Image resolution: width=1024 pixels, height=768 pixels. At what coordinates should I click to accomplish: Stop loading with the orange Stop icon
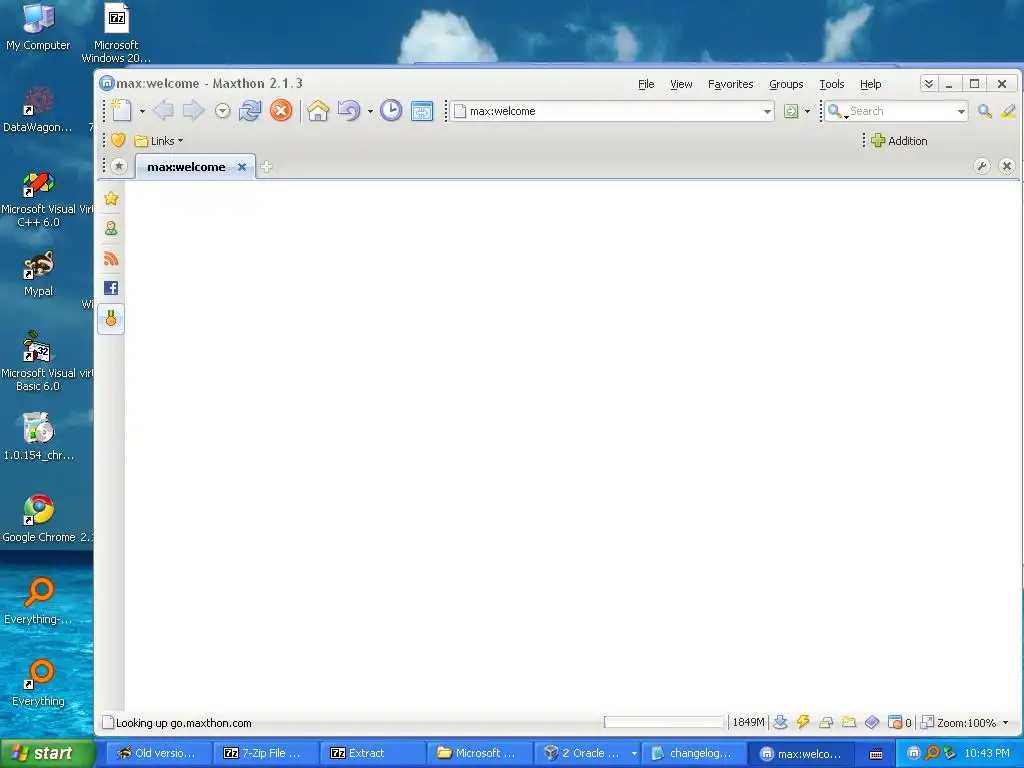[x=281, y=110]
